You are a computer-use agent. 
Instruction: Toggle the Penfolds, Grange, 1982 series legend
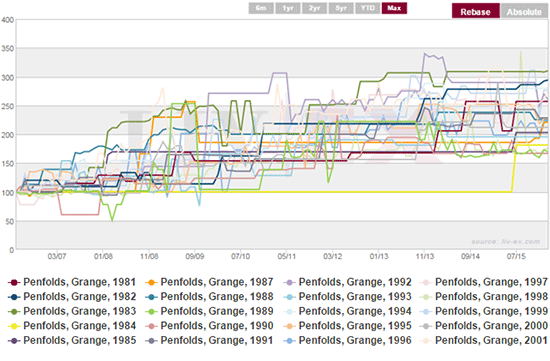[x=72, y=296]
